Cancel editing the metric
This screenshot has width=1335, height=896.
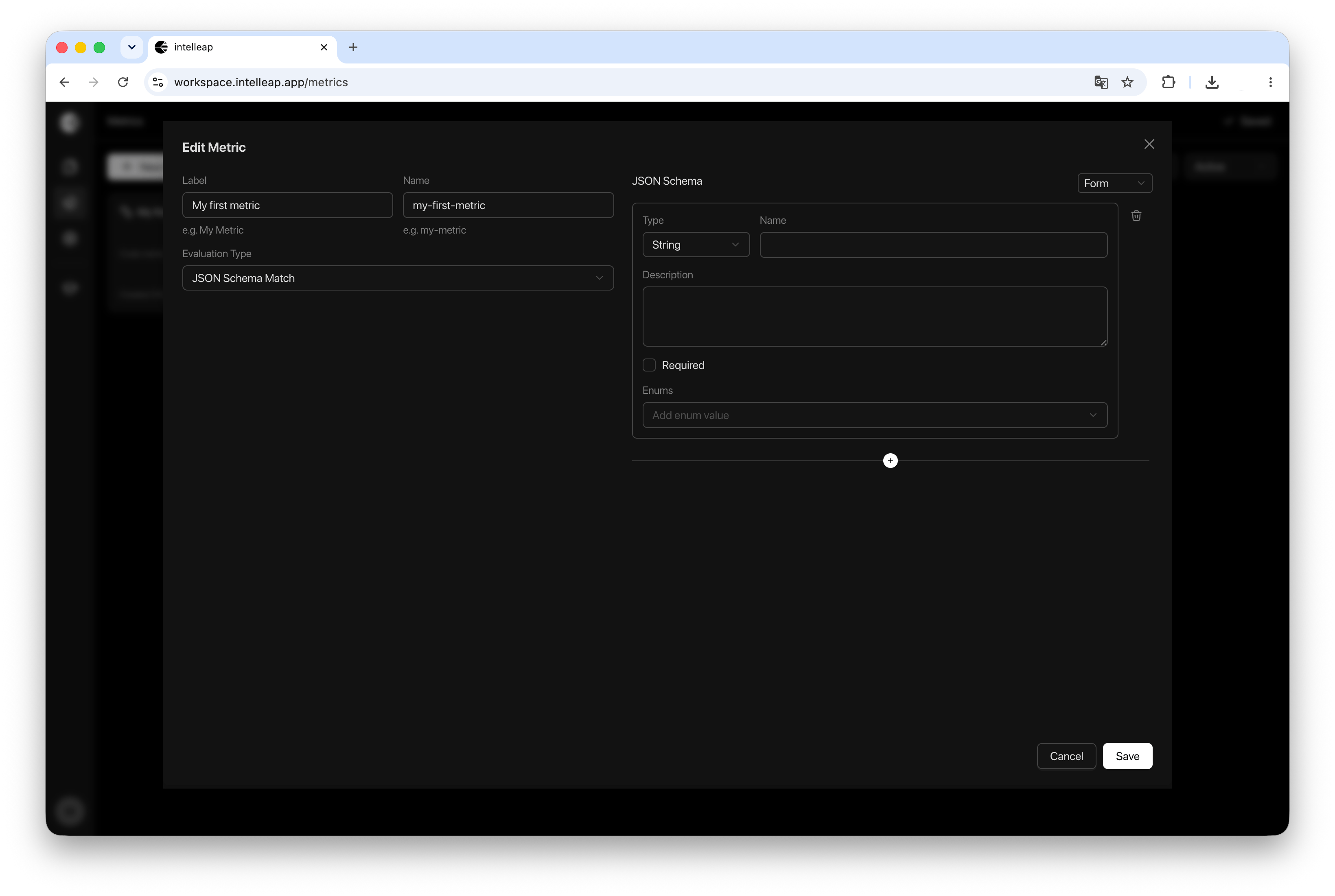(1066, 756)
